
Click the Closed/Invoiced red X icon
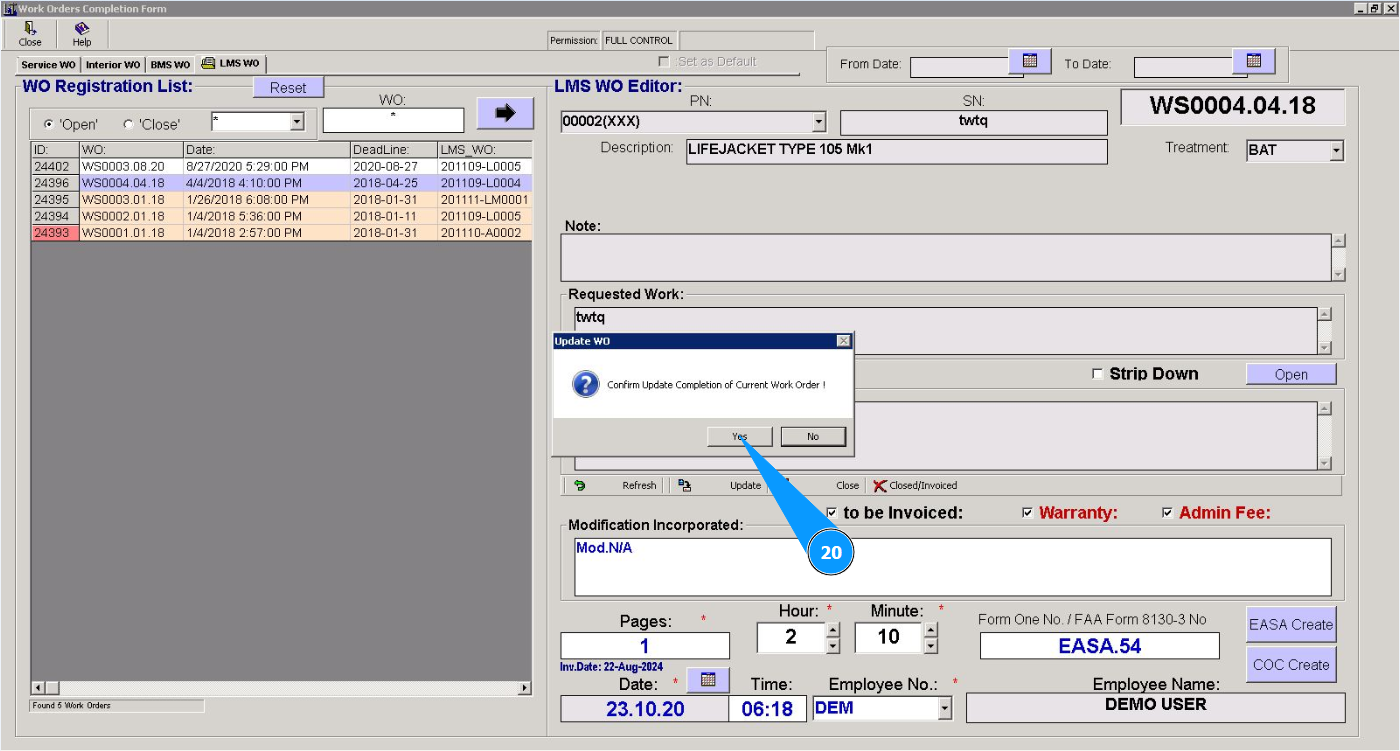click(880, 485)
